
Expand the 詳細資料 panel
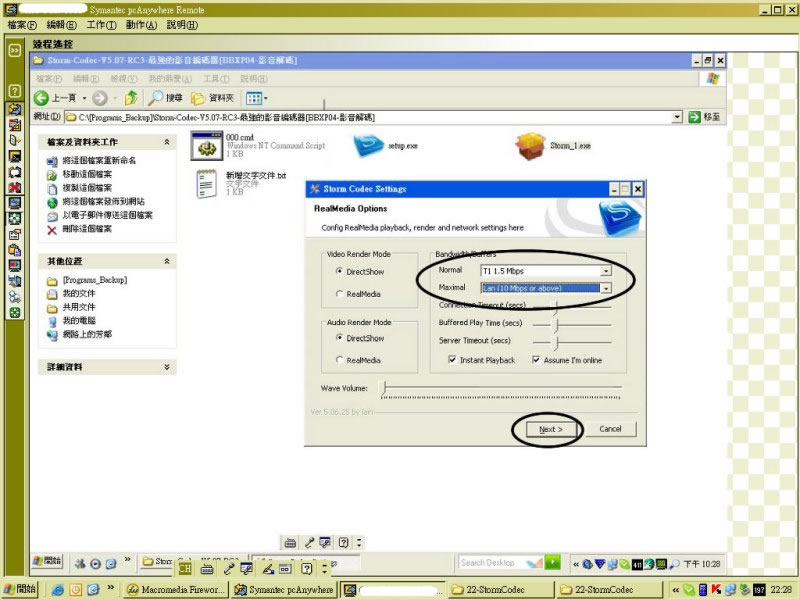167,367
